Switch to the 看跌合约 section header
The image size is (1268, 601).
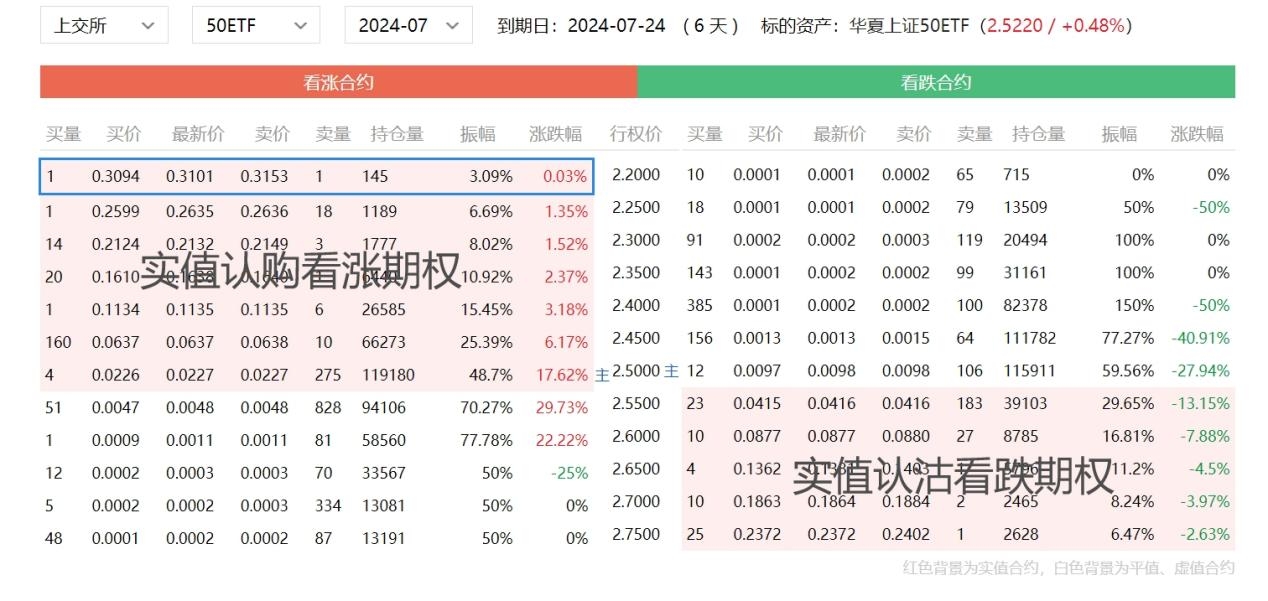(936, 83)
